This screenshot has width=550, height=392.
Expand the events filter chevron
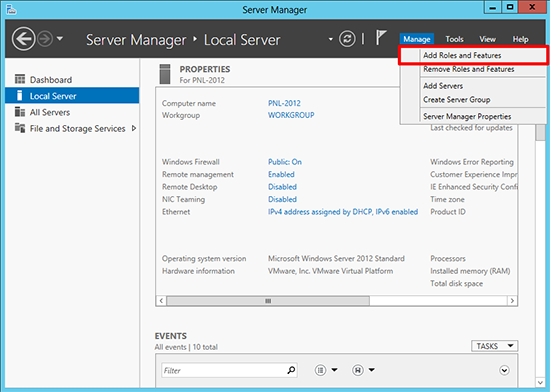tap(504, 370)
